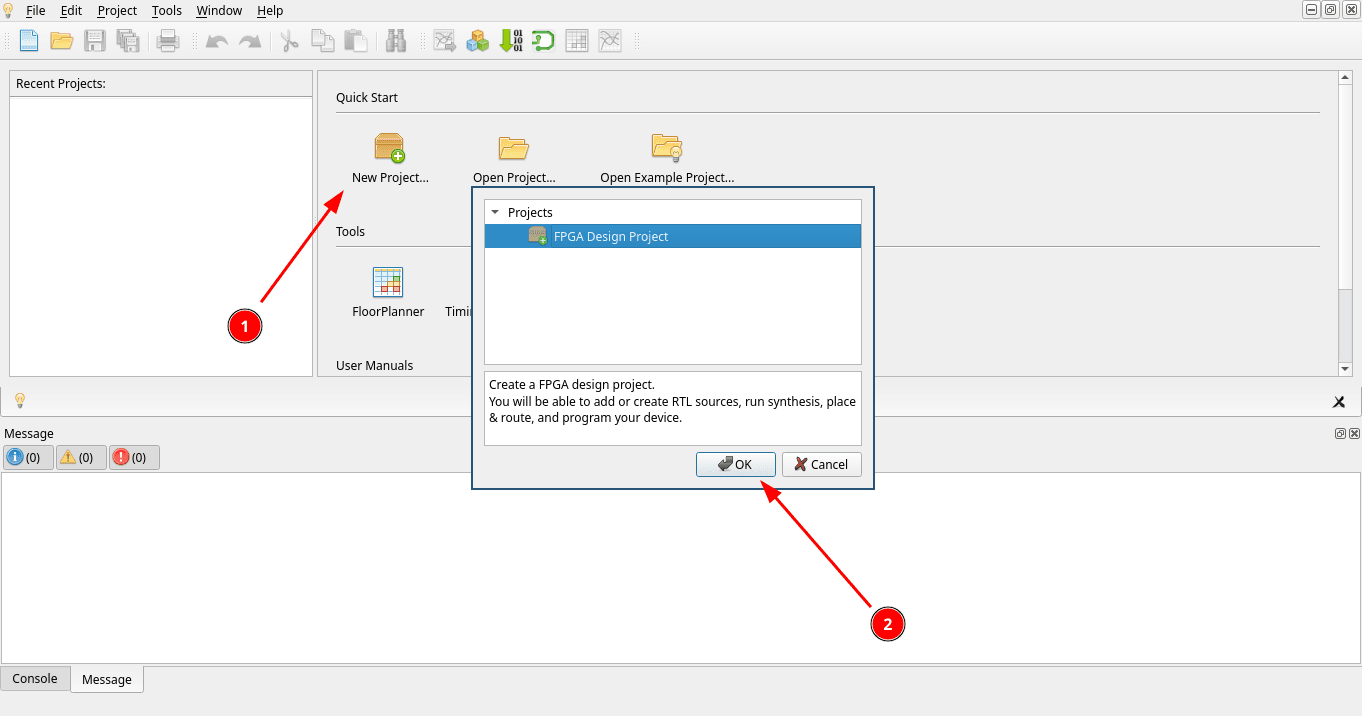Open the Help menu

point(270,10)
